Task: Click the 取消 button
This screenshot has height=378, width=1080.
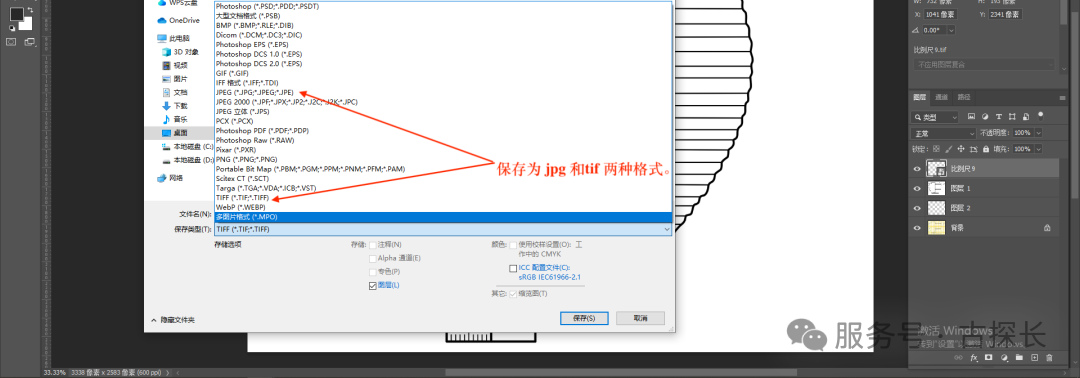Action: (641, 318)
